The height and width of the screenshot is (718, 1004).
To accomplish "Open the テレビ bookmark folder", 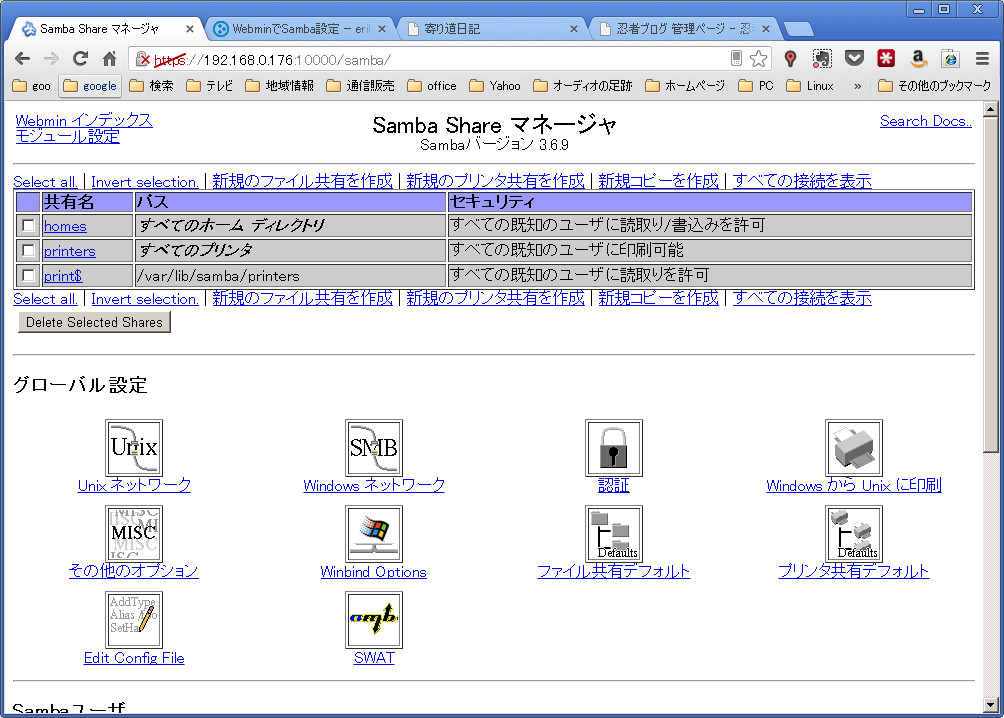I will [210, 86].
